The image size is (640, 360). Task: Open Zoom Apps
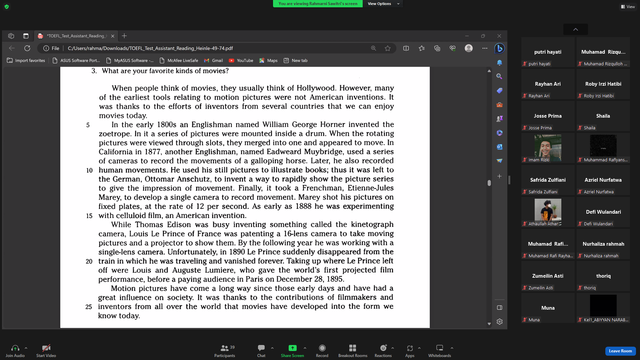point(410,350)
